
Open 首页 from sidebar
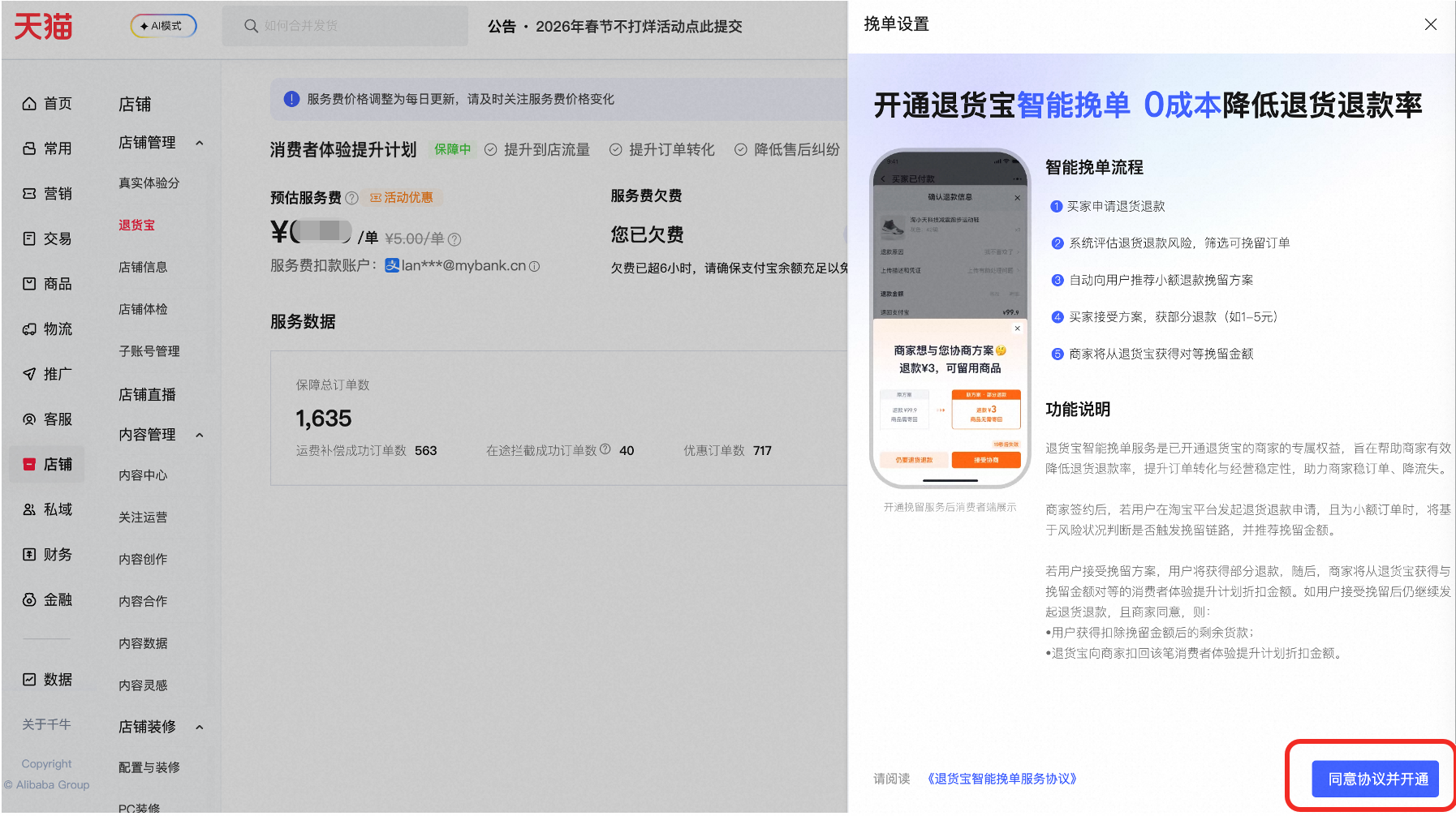click(47, 103)
